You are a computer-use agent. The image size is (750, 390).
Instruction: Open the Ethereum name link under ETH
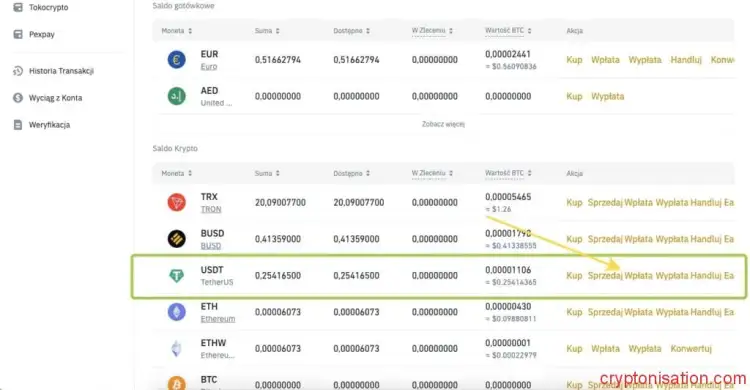point(218,319)
